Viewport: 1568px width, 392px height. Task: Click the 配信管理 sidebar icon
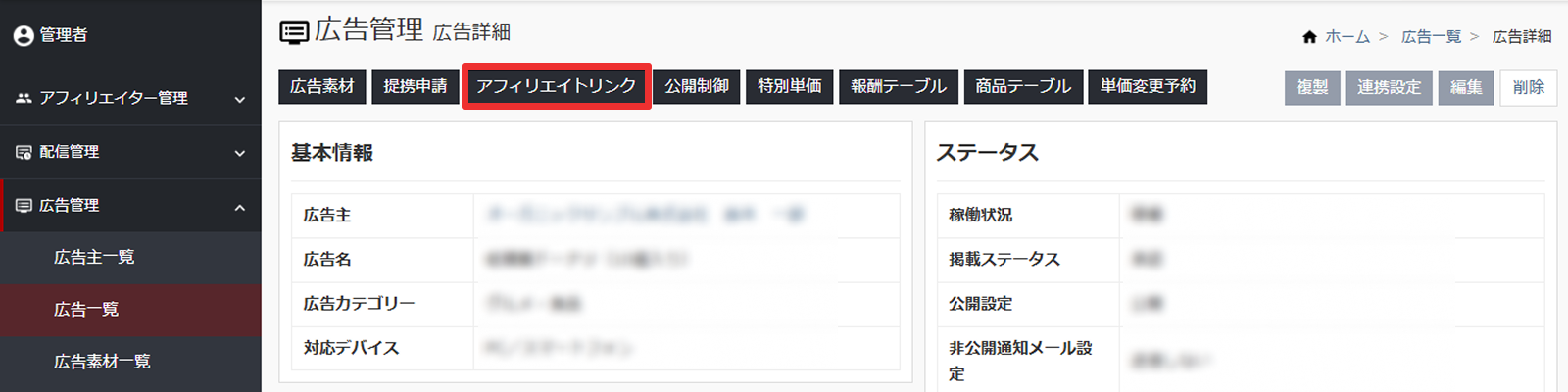24,152
